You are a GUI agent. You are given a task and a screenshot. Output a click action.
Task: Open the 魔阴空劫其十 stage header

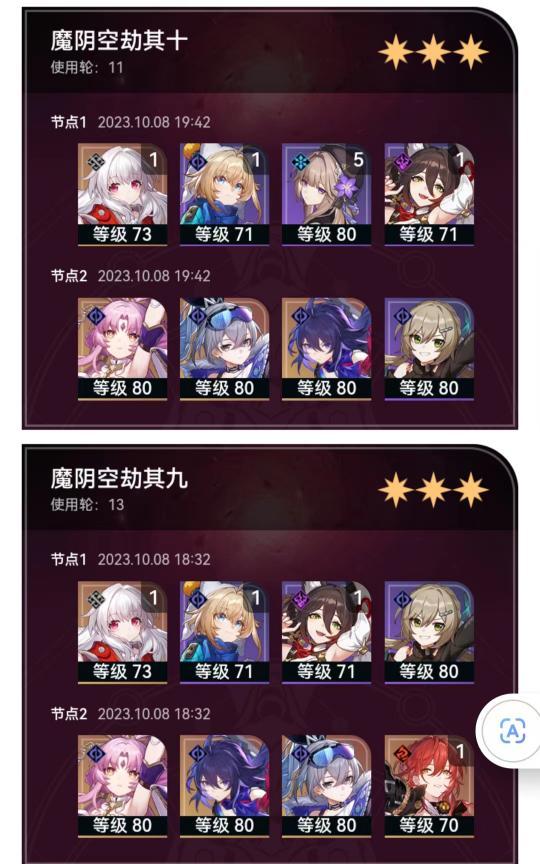click(120, 40)
